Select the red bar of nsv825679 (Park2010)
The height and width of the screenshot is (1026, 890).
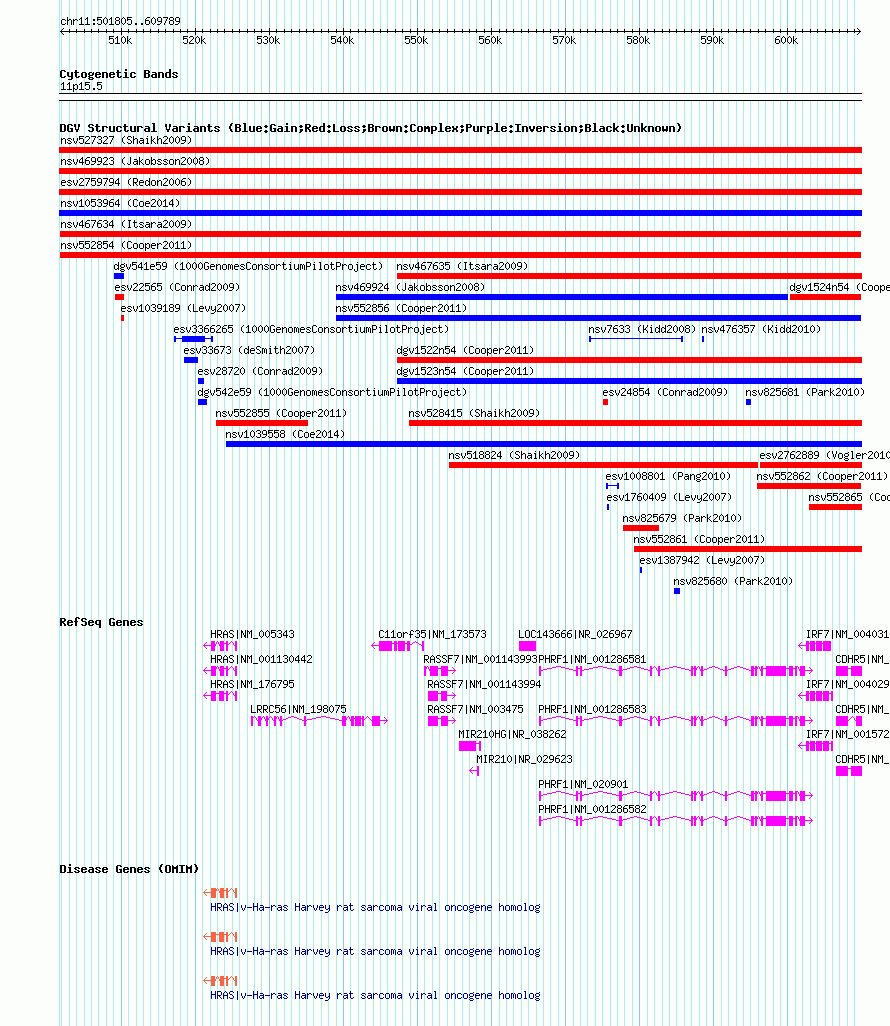[641, 527]
